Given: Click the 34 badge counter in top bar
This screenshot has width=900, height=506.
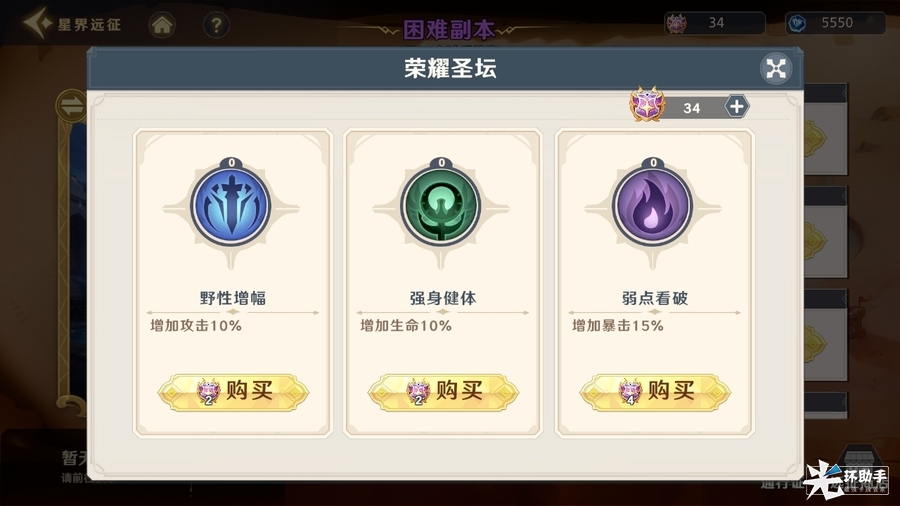Looking at the screenshot, I should pyautogui.click(x=715, y=23).
